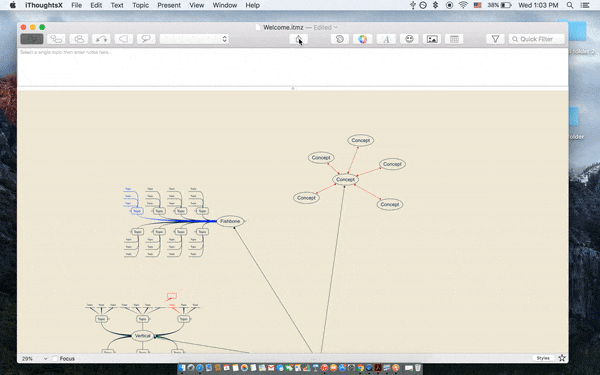Toggle the Focus checkbox
Viewport: 600px width, 375px height.
tap(55, 359)
